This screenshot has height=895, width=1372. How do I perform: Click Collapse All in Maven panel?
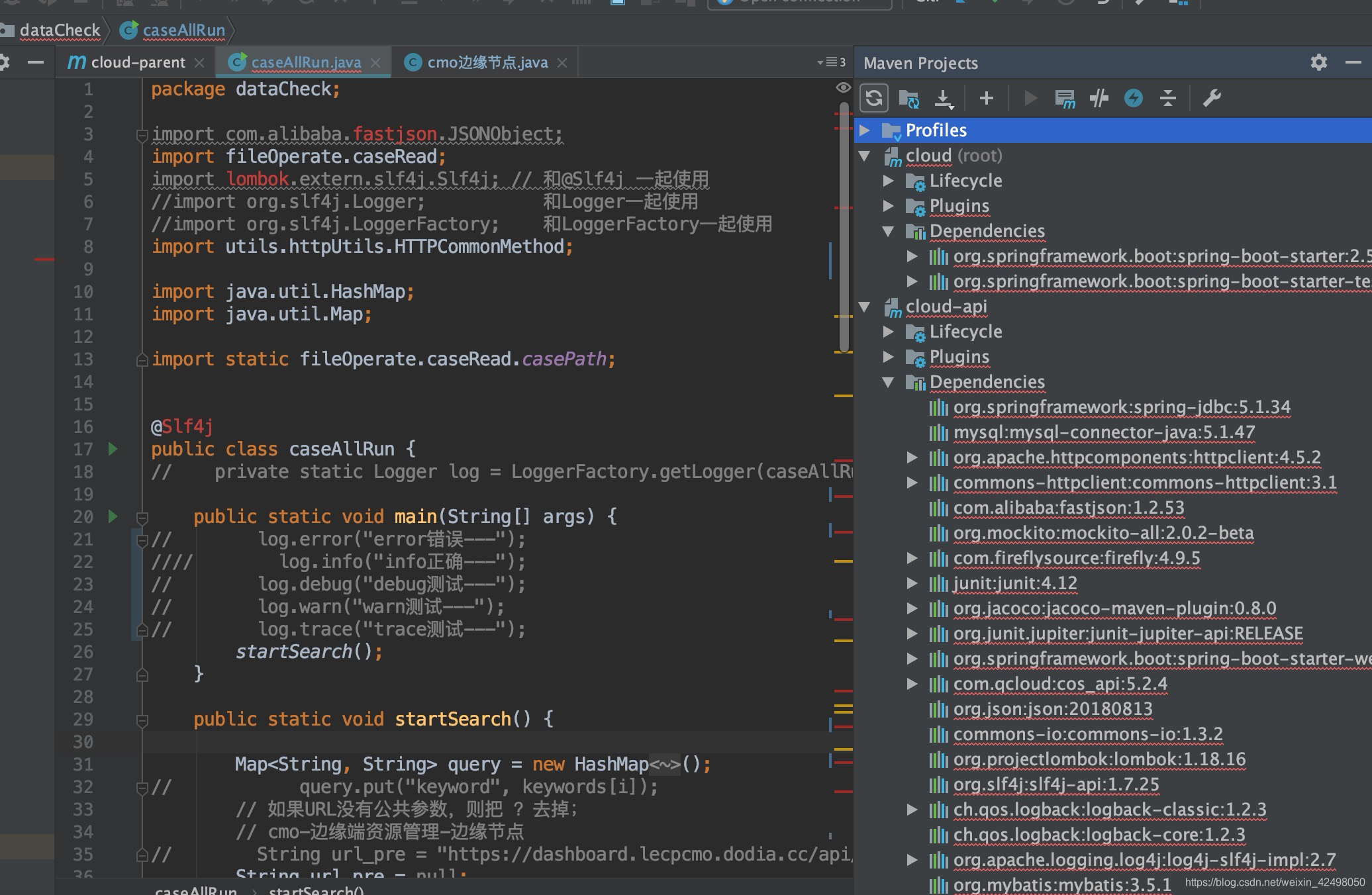tap(1167, 99)
